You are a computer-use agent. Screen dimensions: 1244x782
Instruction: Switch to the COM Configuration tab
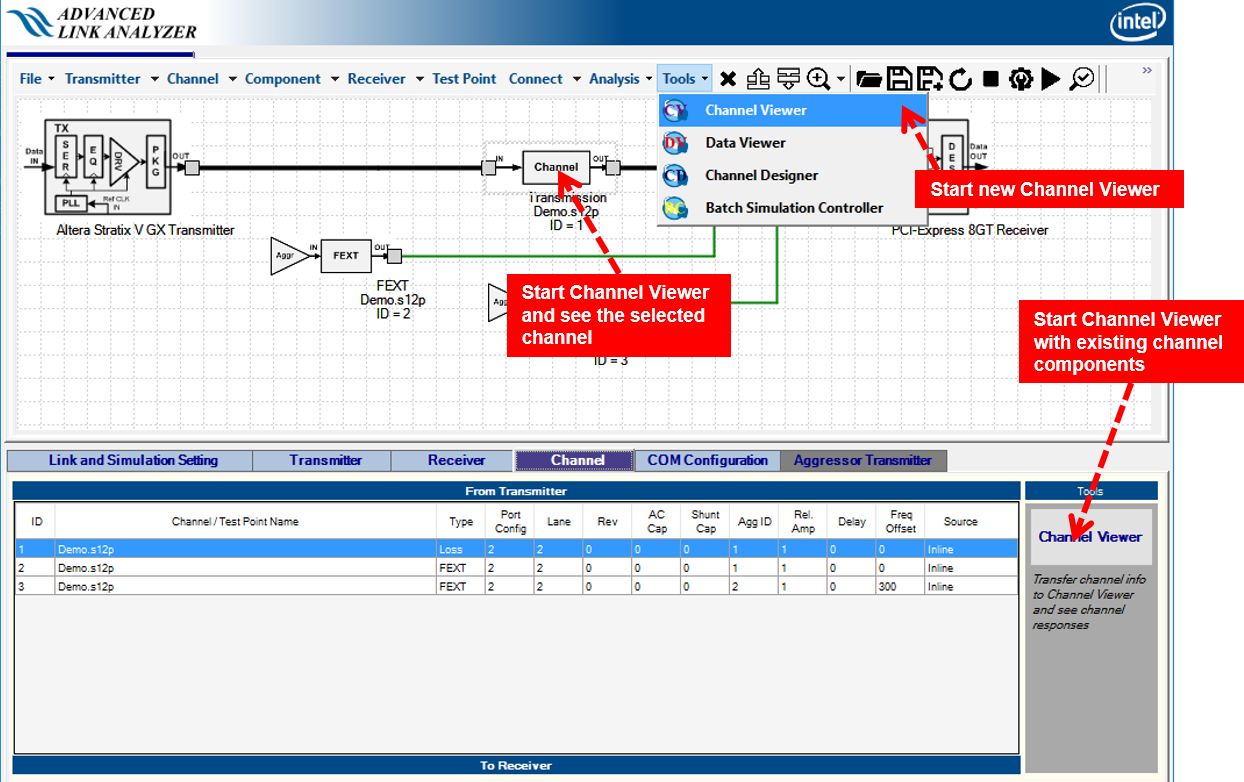[707, 461]
